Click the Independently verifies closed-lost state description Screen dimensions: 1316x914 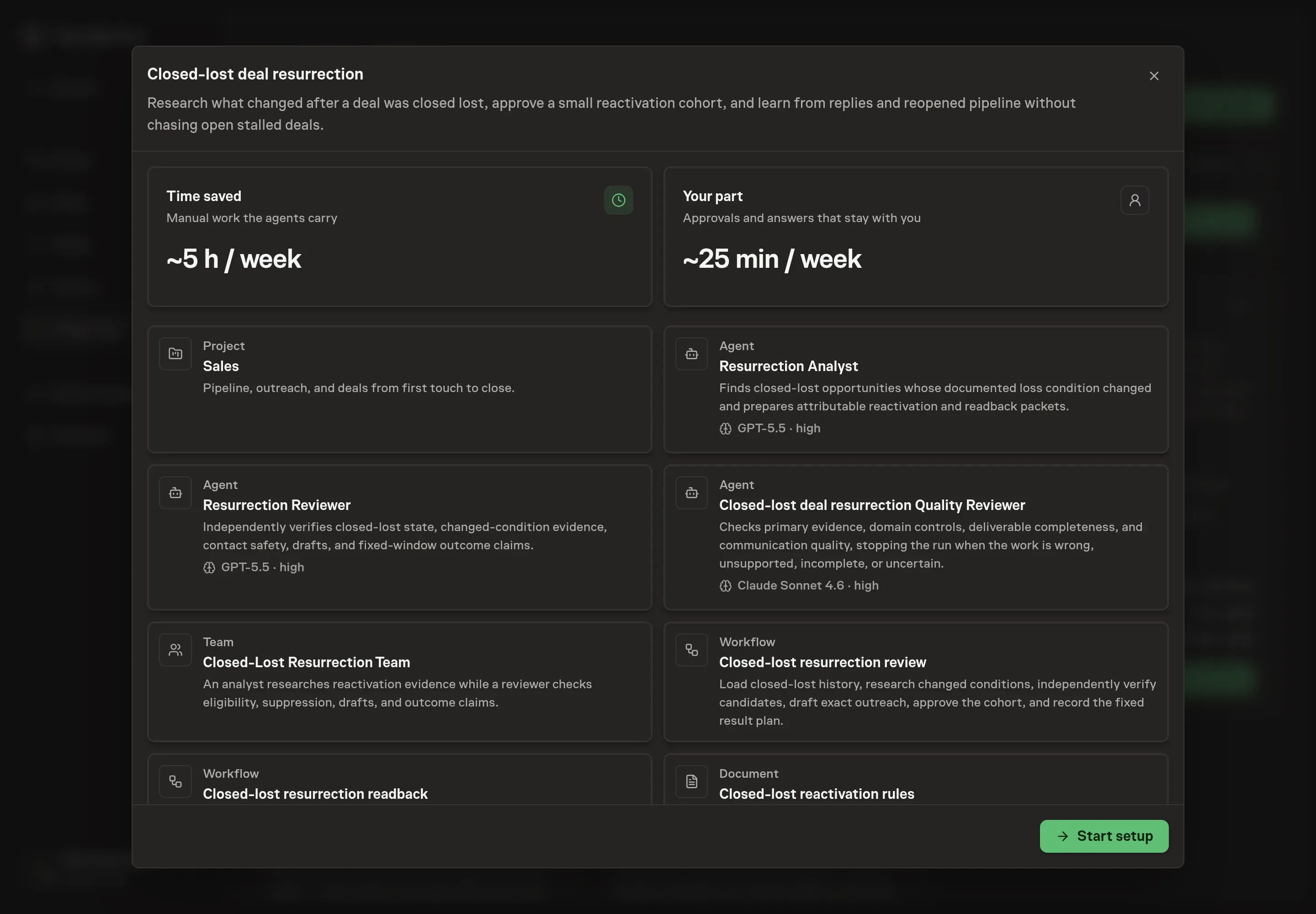tap(404, 536)
